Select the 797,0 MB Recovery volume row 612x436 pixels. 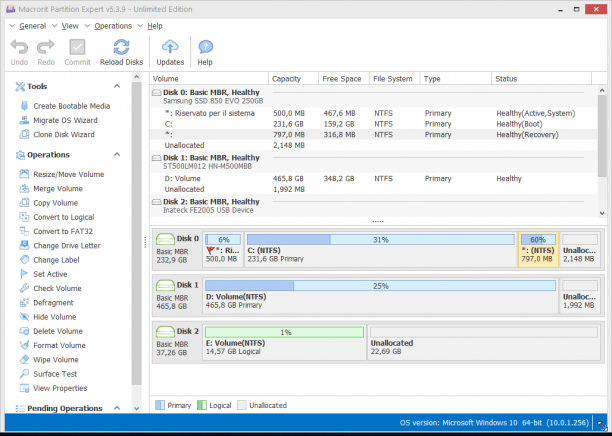click(374, 135)
